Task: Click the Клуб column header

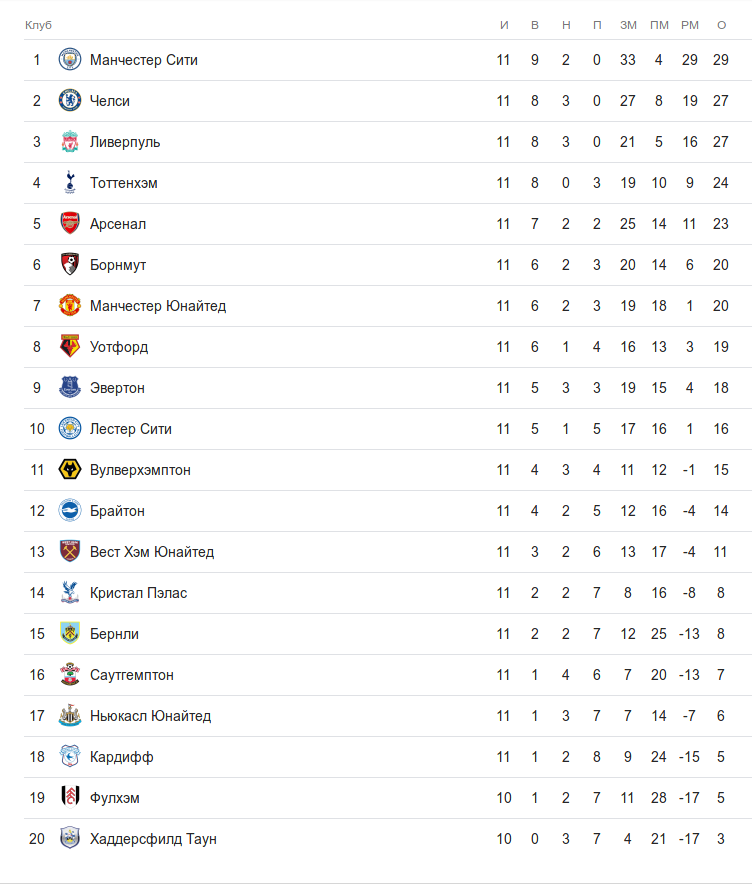Action: pyautogui.click(x=38, y=24)
